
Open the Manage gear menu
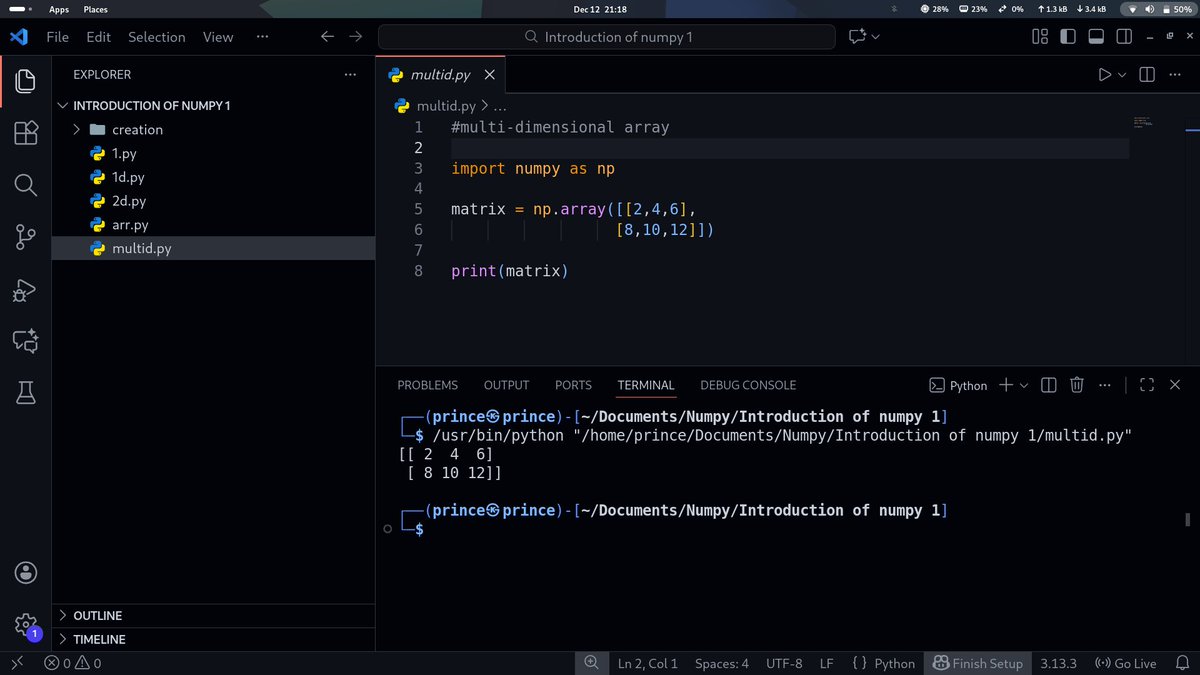26,625
